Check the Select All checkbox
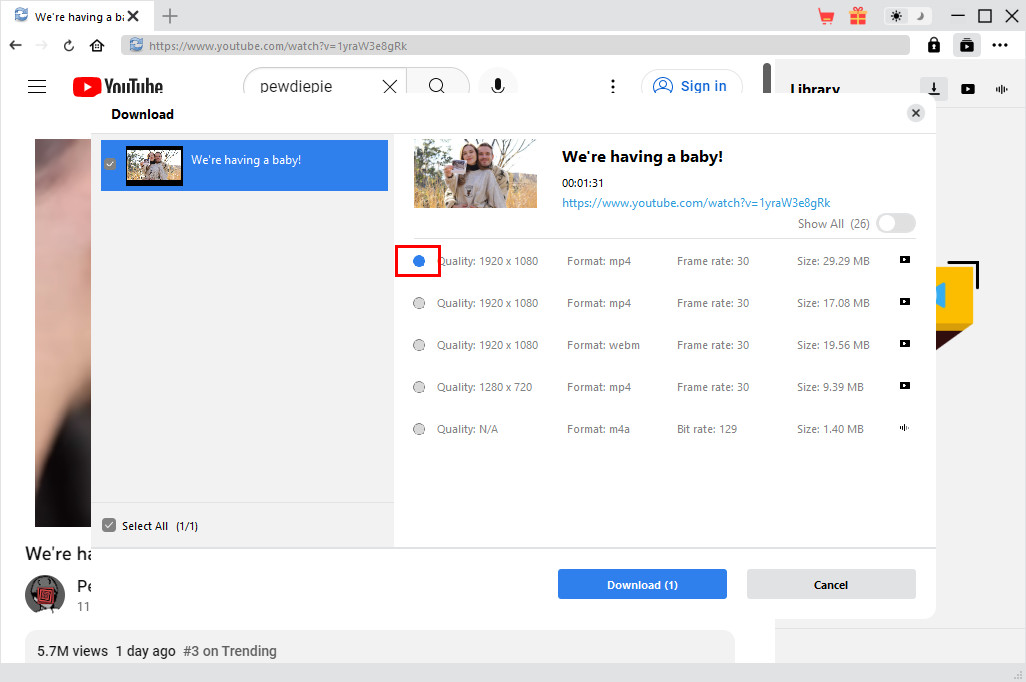Screen dimensions: 1026x682 [x=110, y=526]
